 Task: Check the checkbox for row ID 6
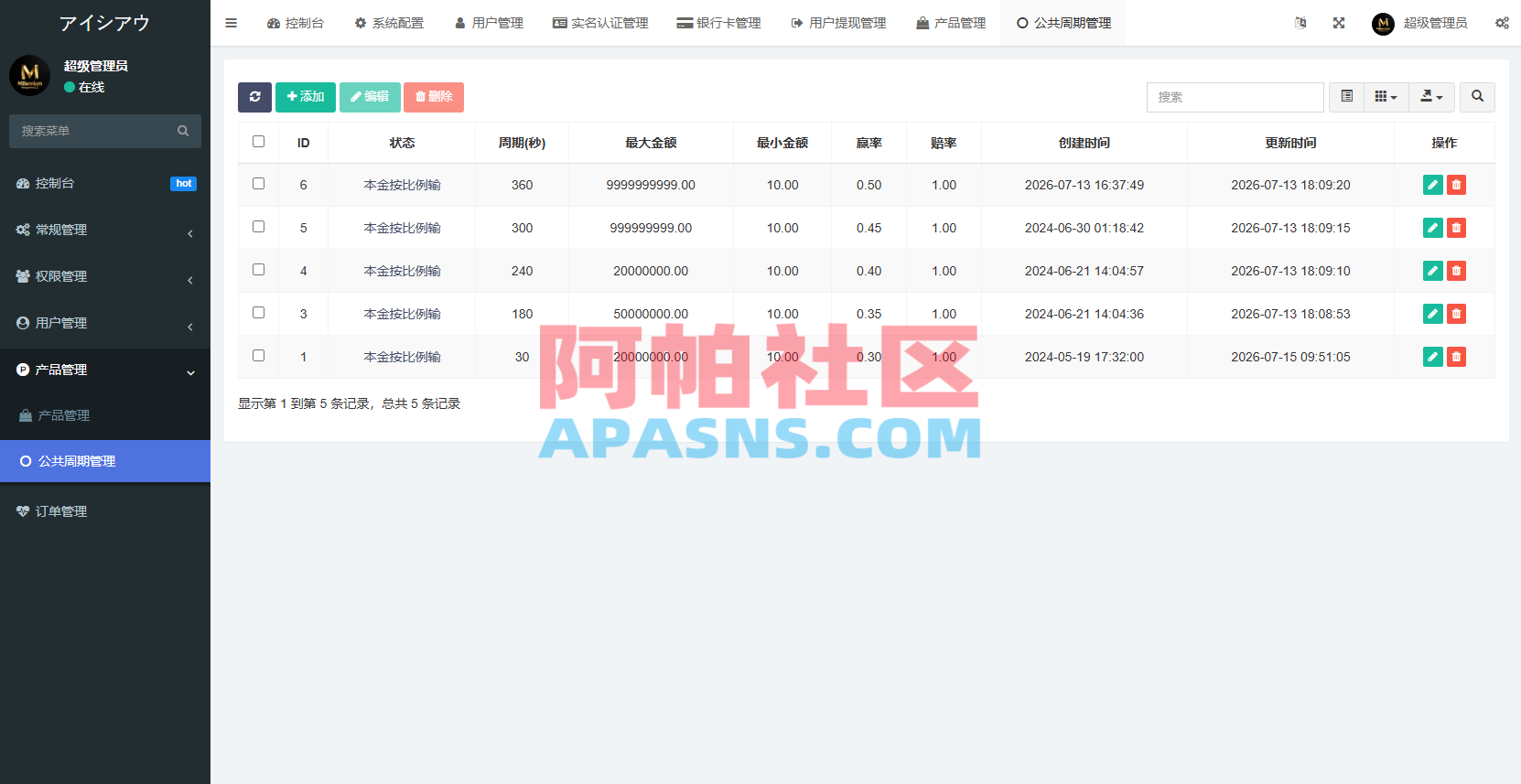pyautogui.click(x=258, y=184)
